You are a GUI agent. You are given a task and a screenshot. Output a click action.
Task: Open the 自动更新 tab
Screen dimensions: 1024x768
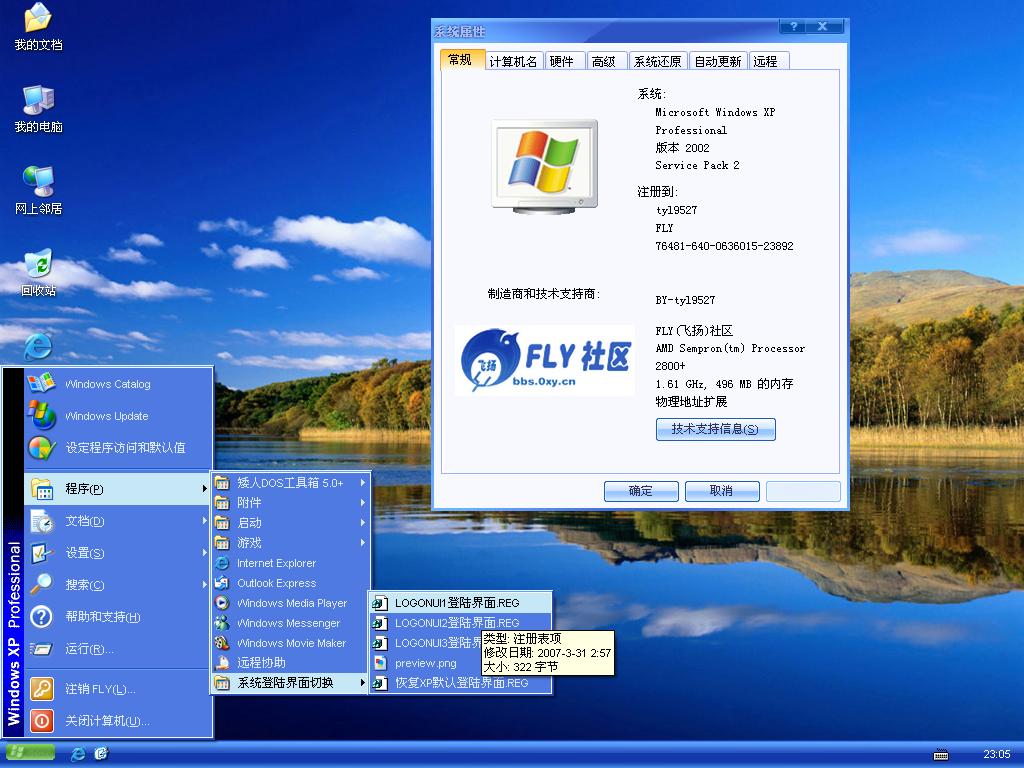[718, 61]
